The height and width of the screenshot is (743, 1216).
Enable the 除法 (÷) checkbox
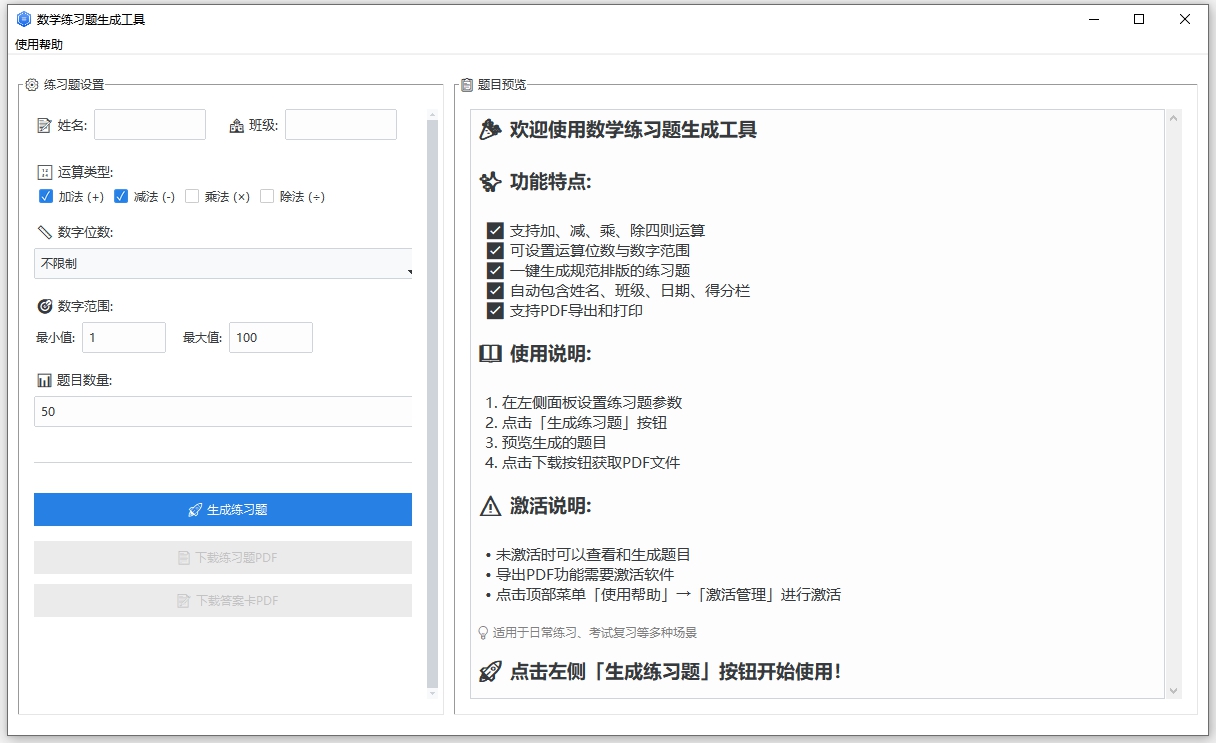pos(267,196)
